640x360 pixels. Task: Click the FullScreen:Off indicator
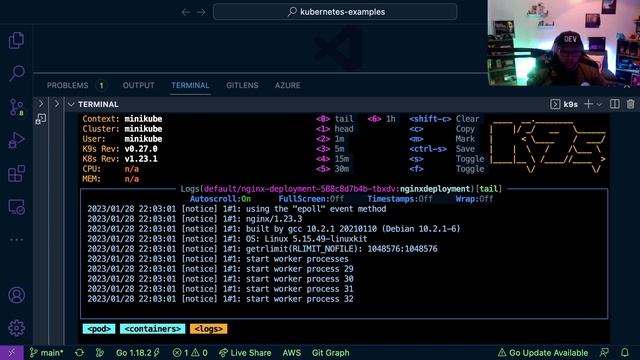coord(311,199)
